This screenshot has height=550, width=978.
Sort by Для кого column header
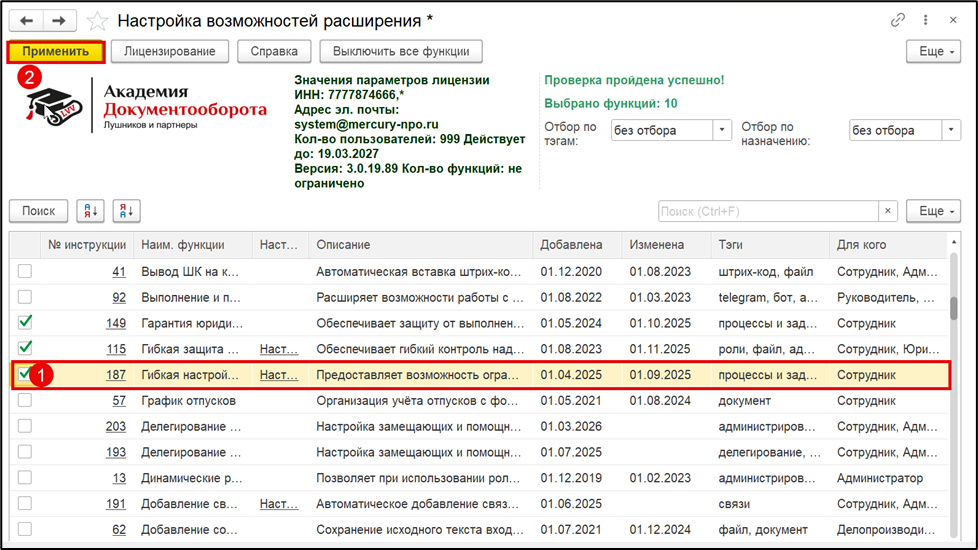[x=888, y=244]
